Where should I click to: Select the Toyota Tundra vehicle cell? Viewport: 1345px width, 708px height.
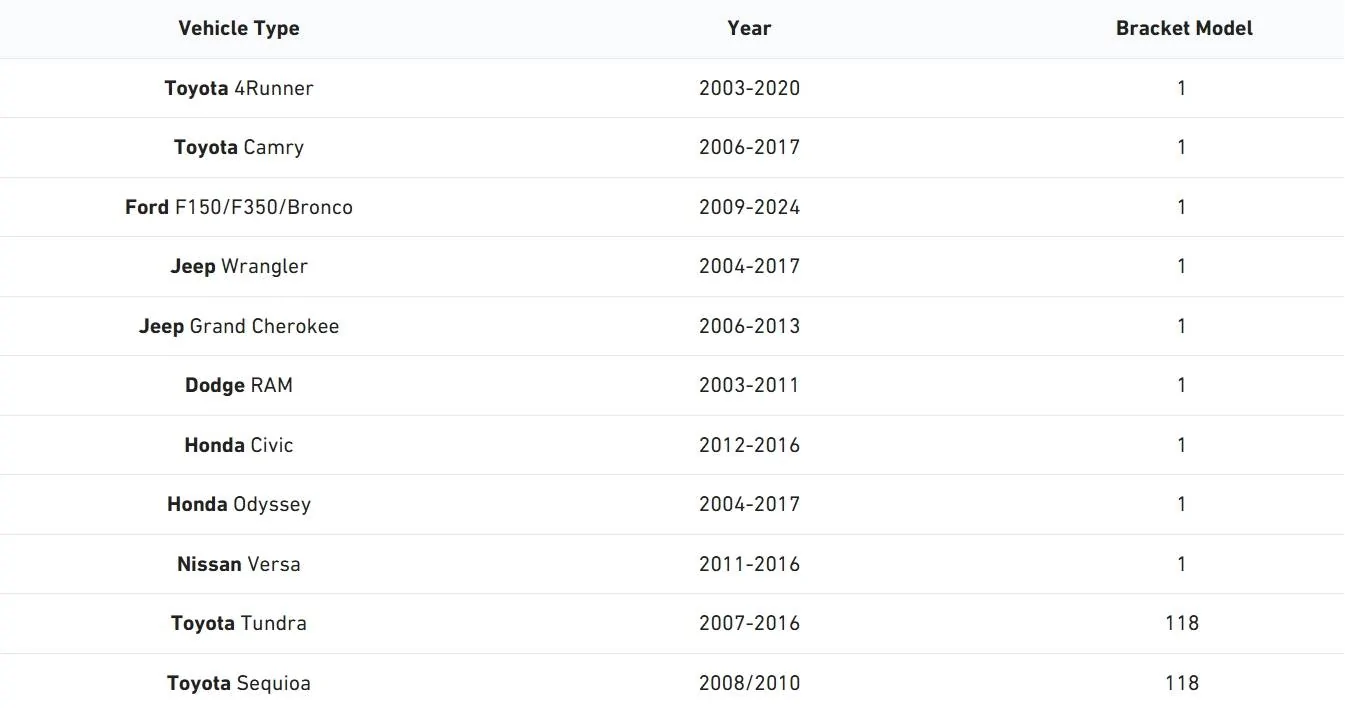click(x=239, y=623)
